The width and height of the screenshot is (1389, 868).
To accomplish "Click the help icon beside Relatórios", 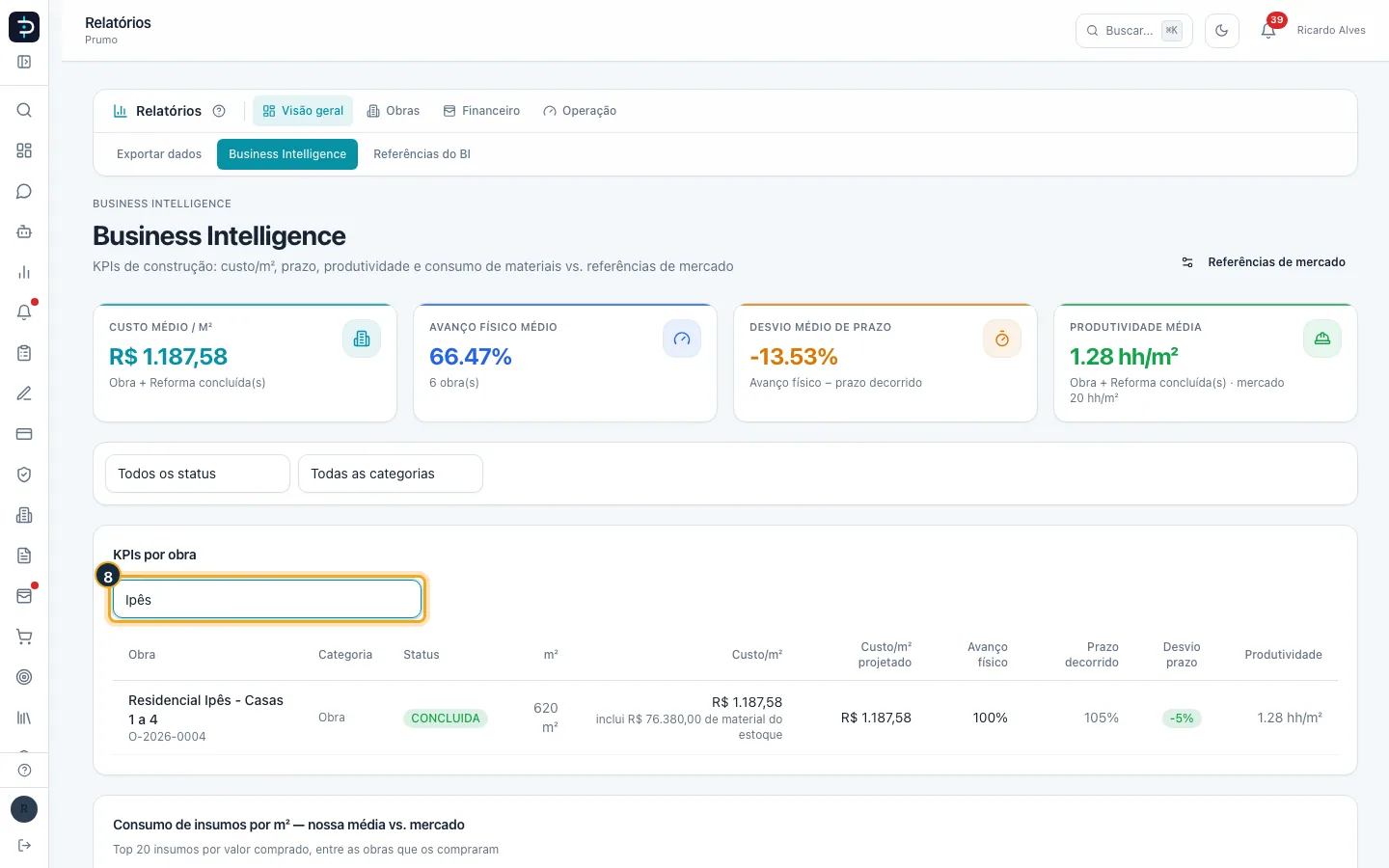I will 219,111.
